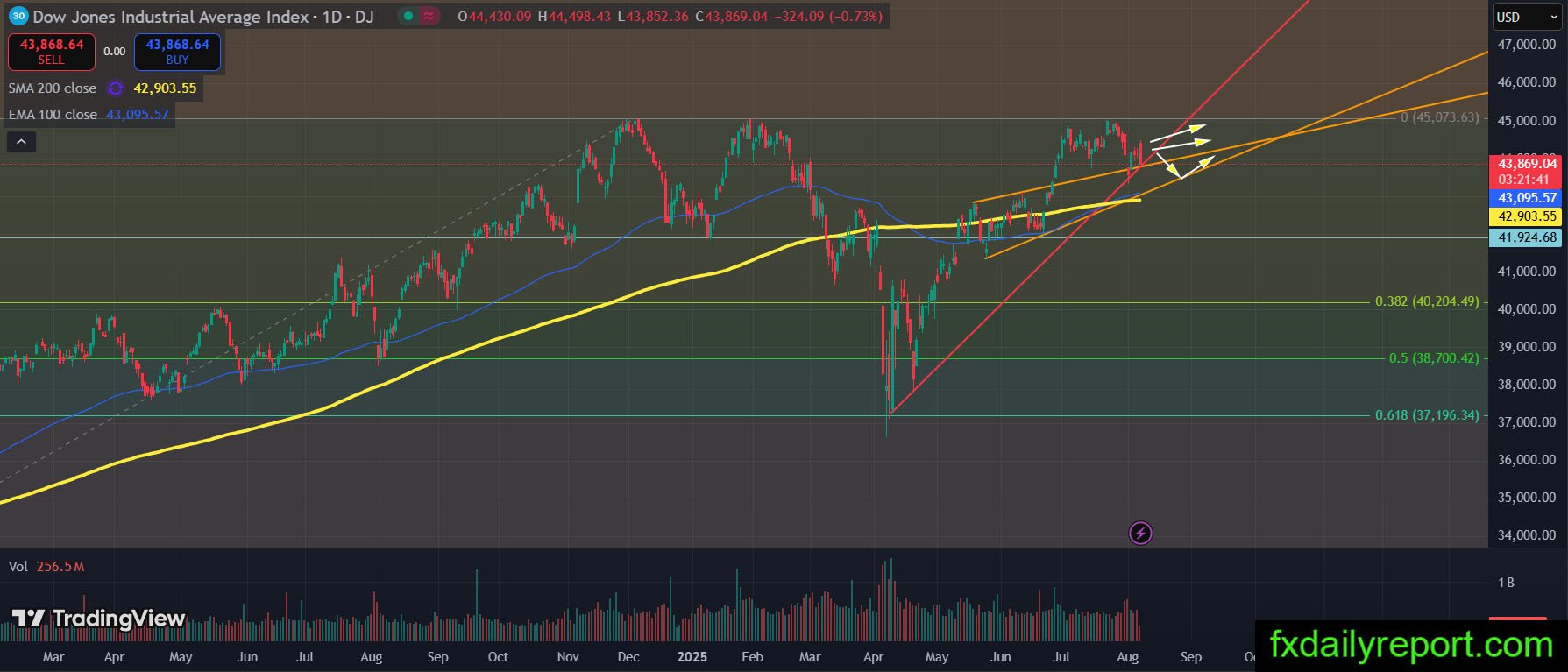The width and height of the screenshot is (1568, 672).
Task: Click 38,000.00 on the price axis
Action: click(1527, 385)
